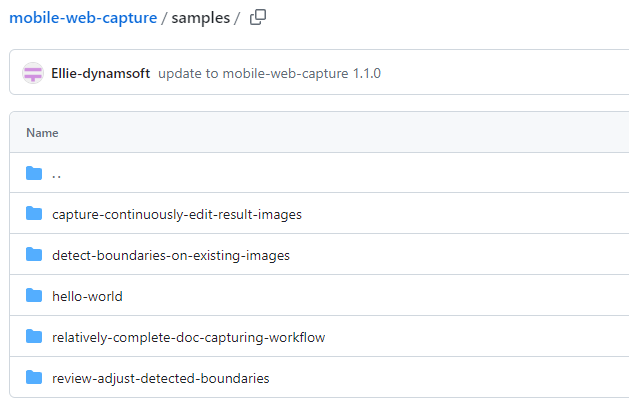Open the review-adjust-detected-boundaries folder link
The image size is (629, 406).
[x=160, y=378]
